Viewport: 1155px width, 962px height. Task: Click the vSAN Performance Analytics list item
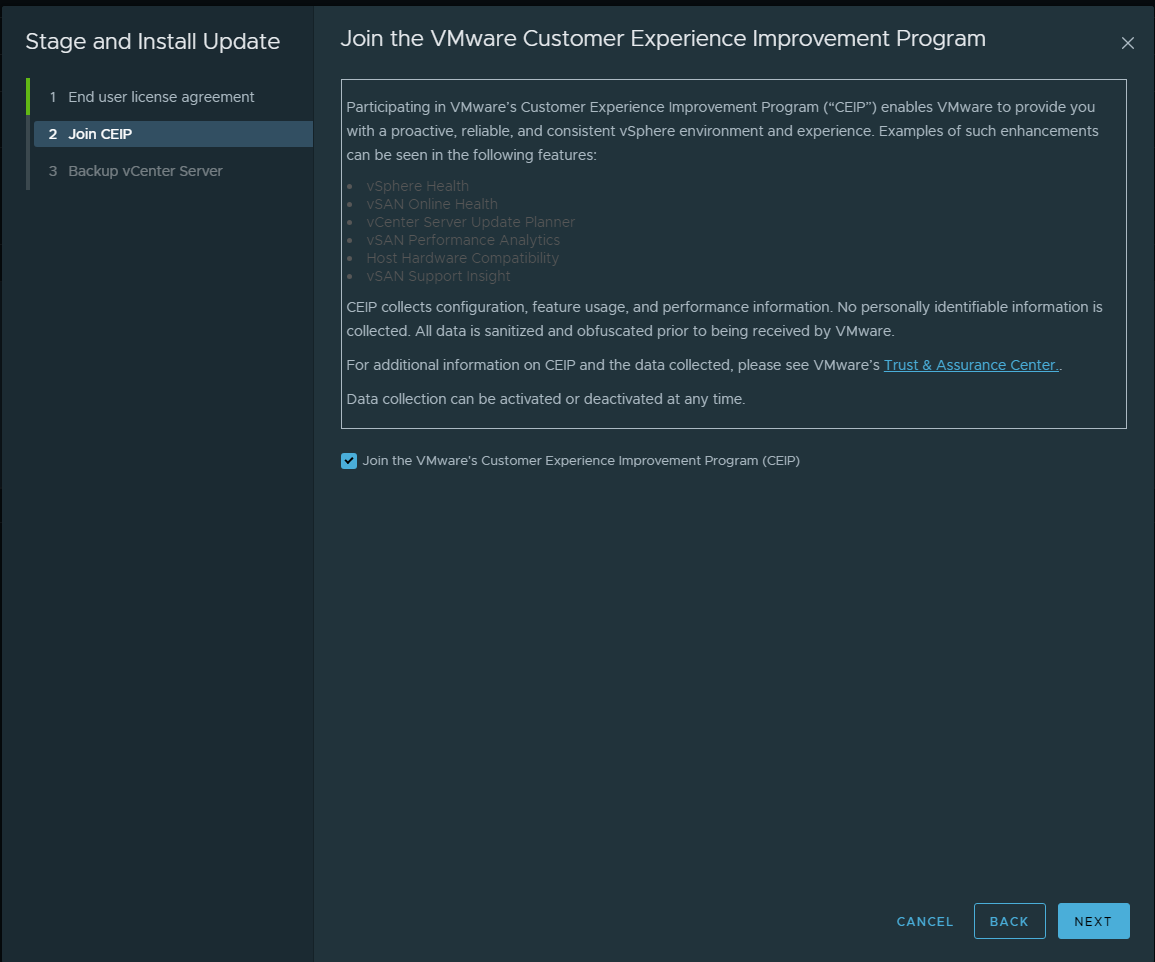463,240
